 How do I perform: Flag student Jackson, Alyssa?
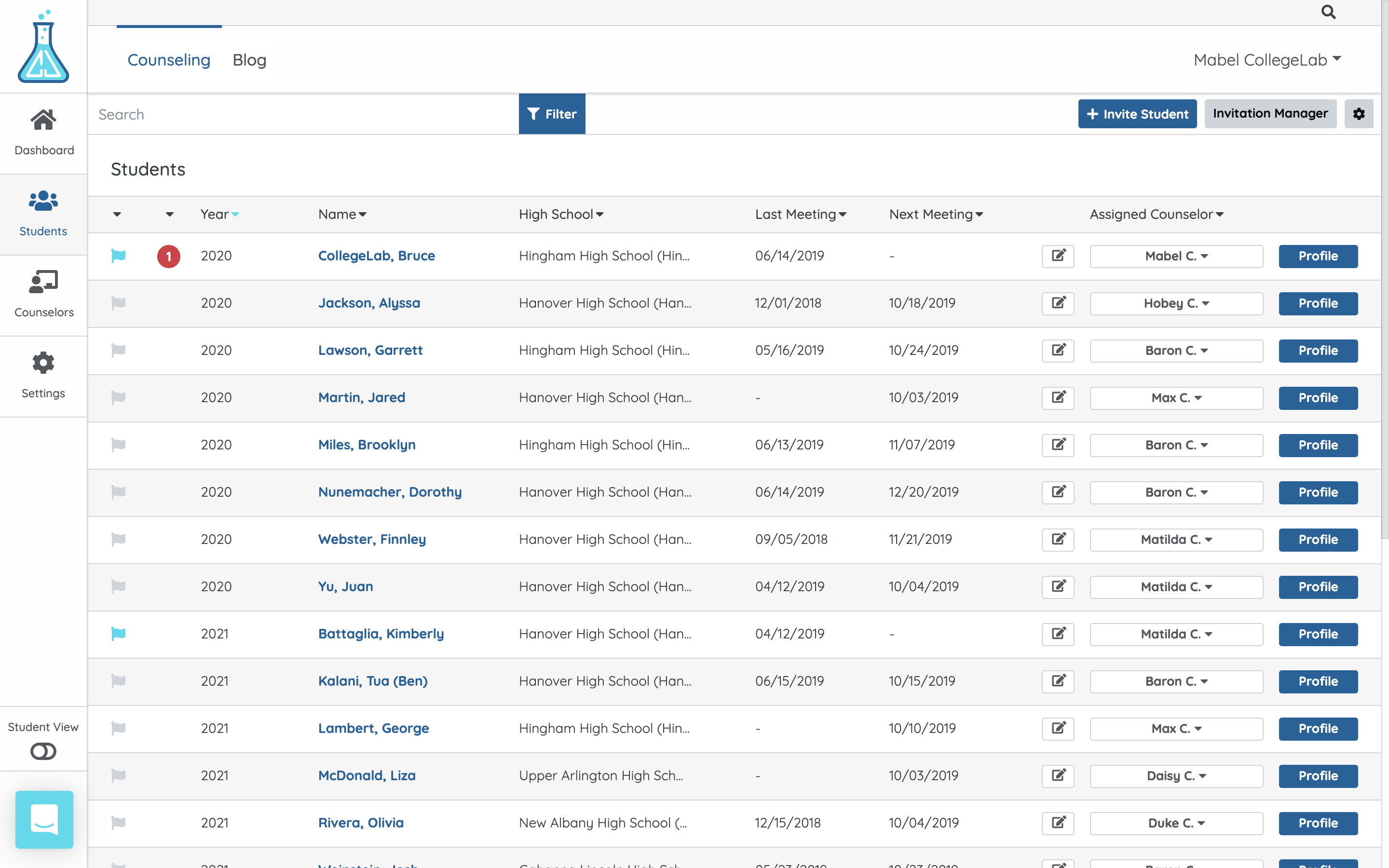coord(118,302)
